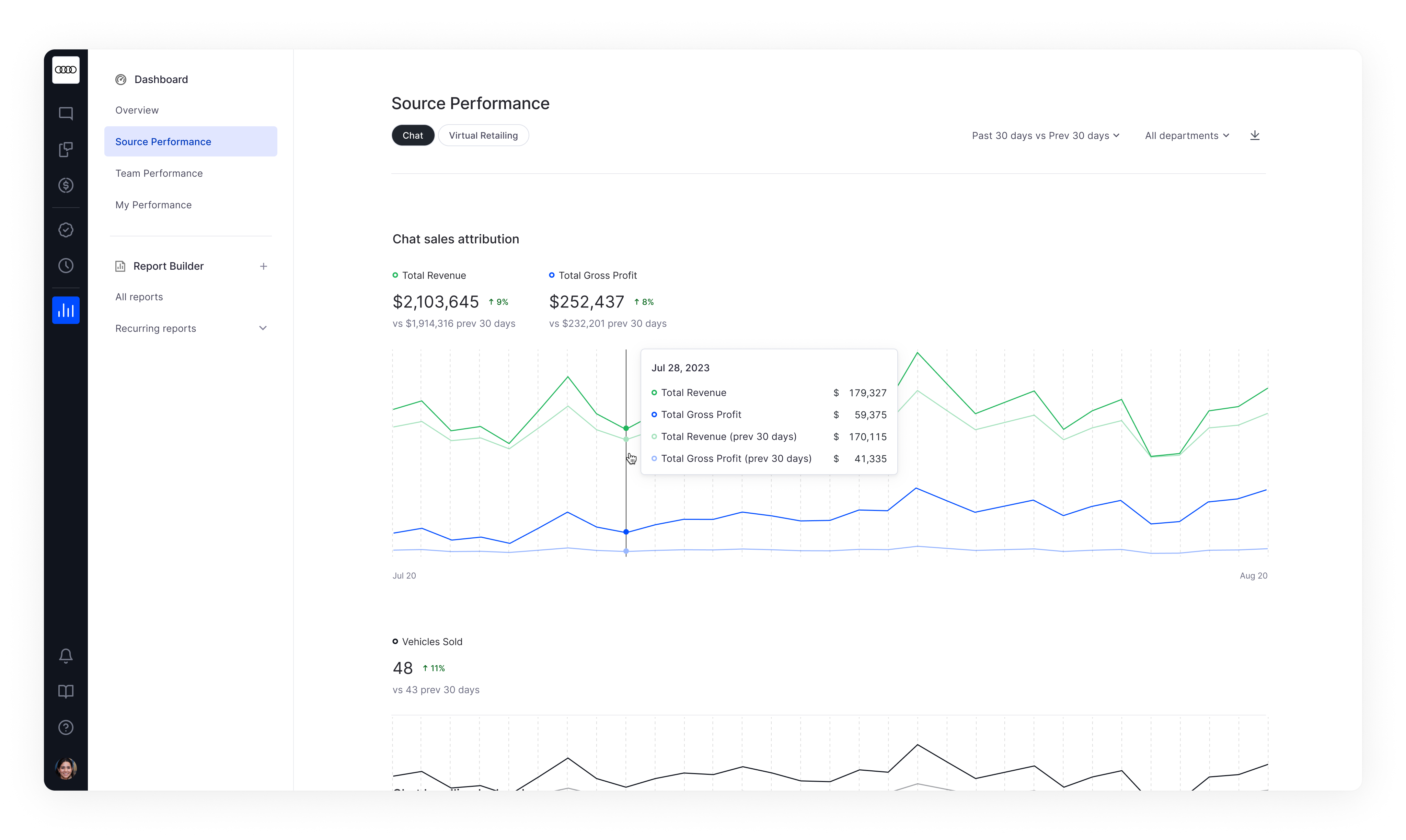Click the Total Revenue data point on Jul 28
Screen dimensions: 1406x840
[x=626, y=429]
